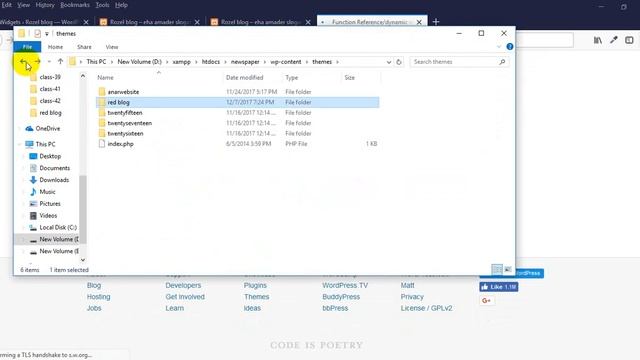The width and height of the screenshot is (640, 360).
Task: Refresh the themes folder view
Action: coord(399,62)
